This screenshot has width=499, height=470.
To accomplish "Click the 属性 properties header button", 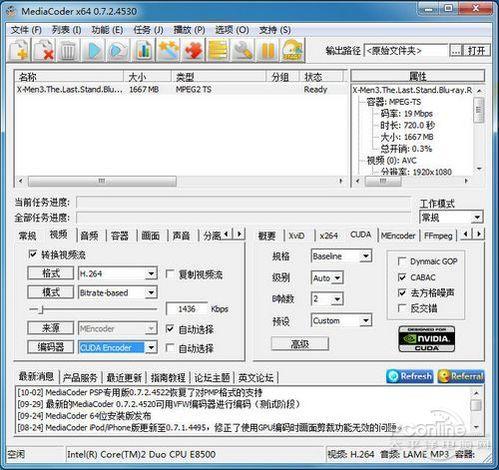I will [417, 76].
